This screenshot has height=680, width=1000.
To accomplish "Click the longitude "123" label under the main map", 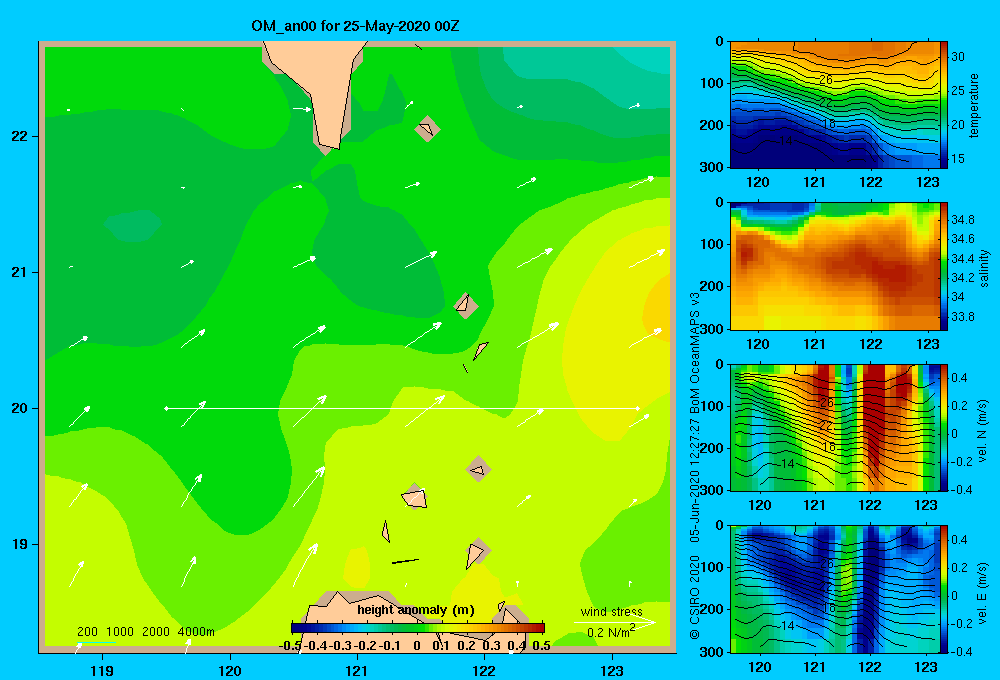I will pyautogui.click(x=612, y=670).
